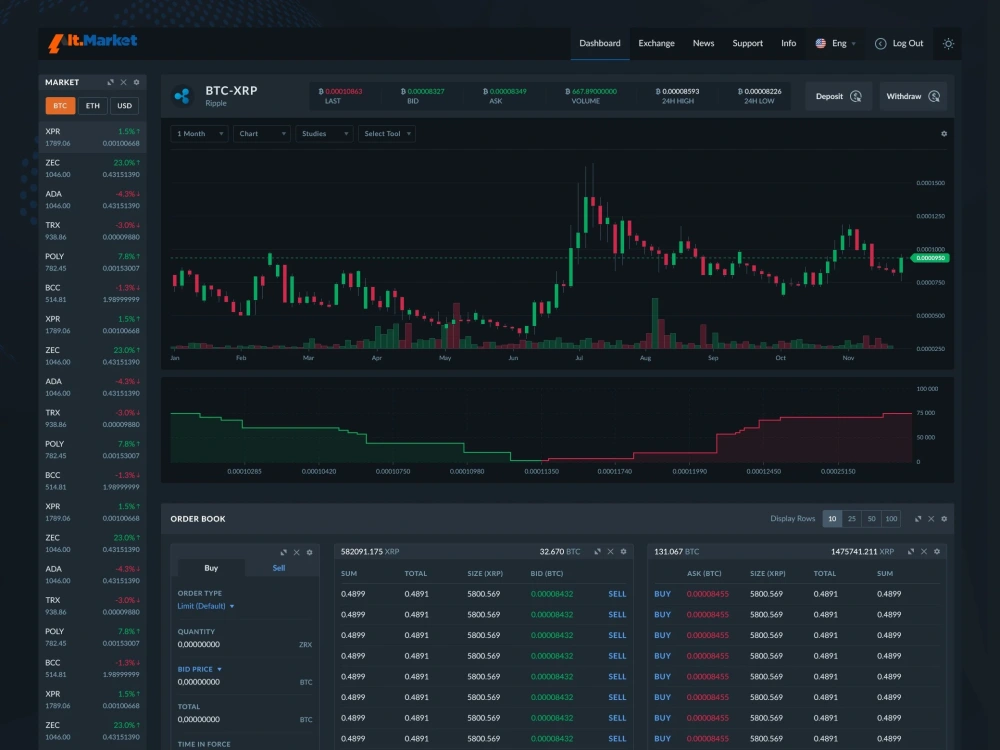
Task: Open the Eng language dropdown
Action: [844, 43]
